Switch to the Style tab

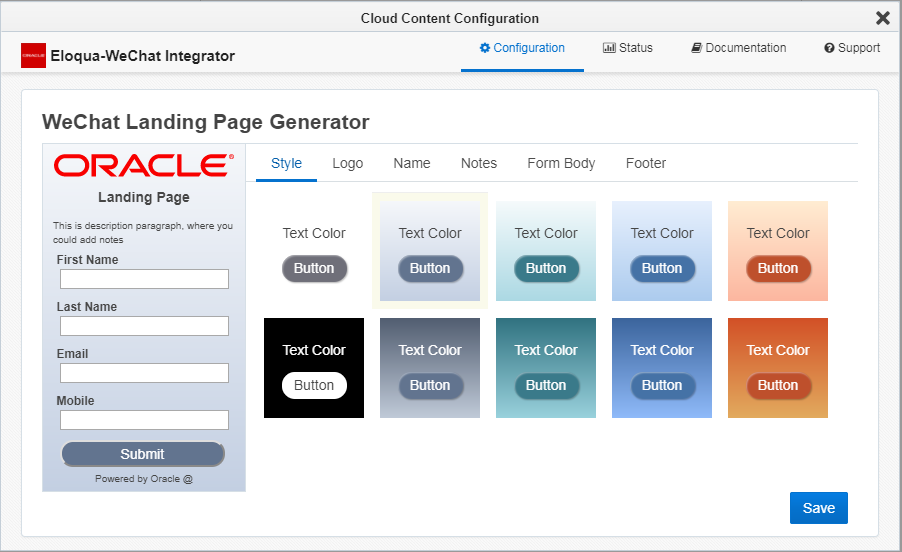pyautogui.click(x=286, y=163)
